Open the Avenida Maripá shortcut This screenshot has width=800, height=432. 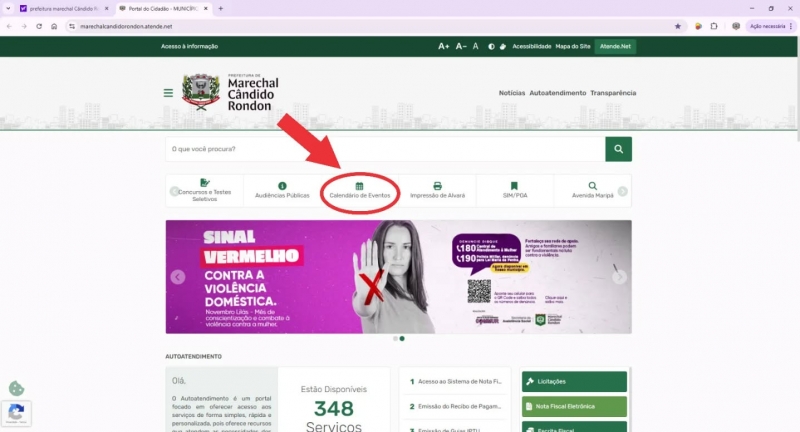[x=592, y=190]
